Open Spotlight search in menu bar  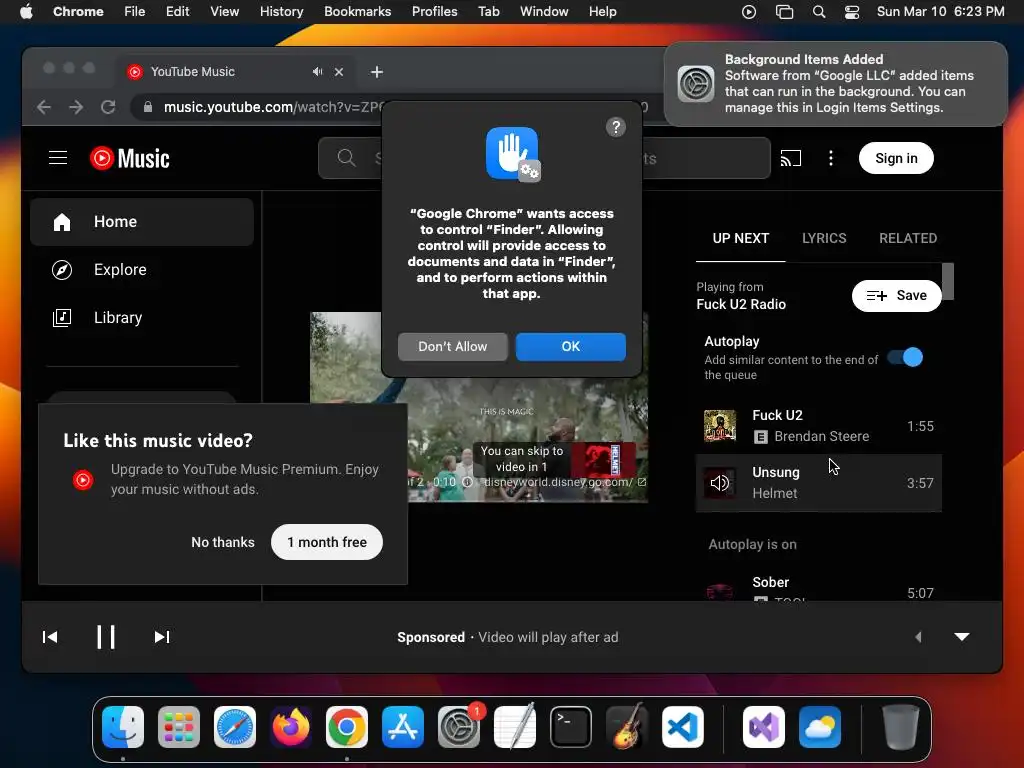818,12
